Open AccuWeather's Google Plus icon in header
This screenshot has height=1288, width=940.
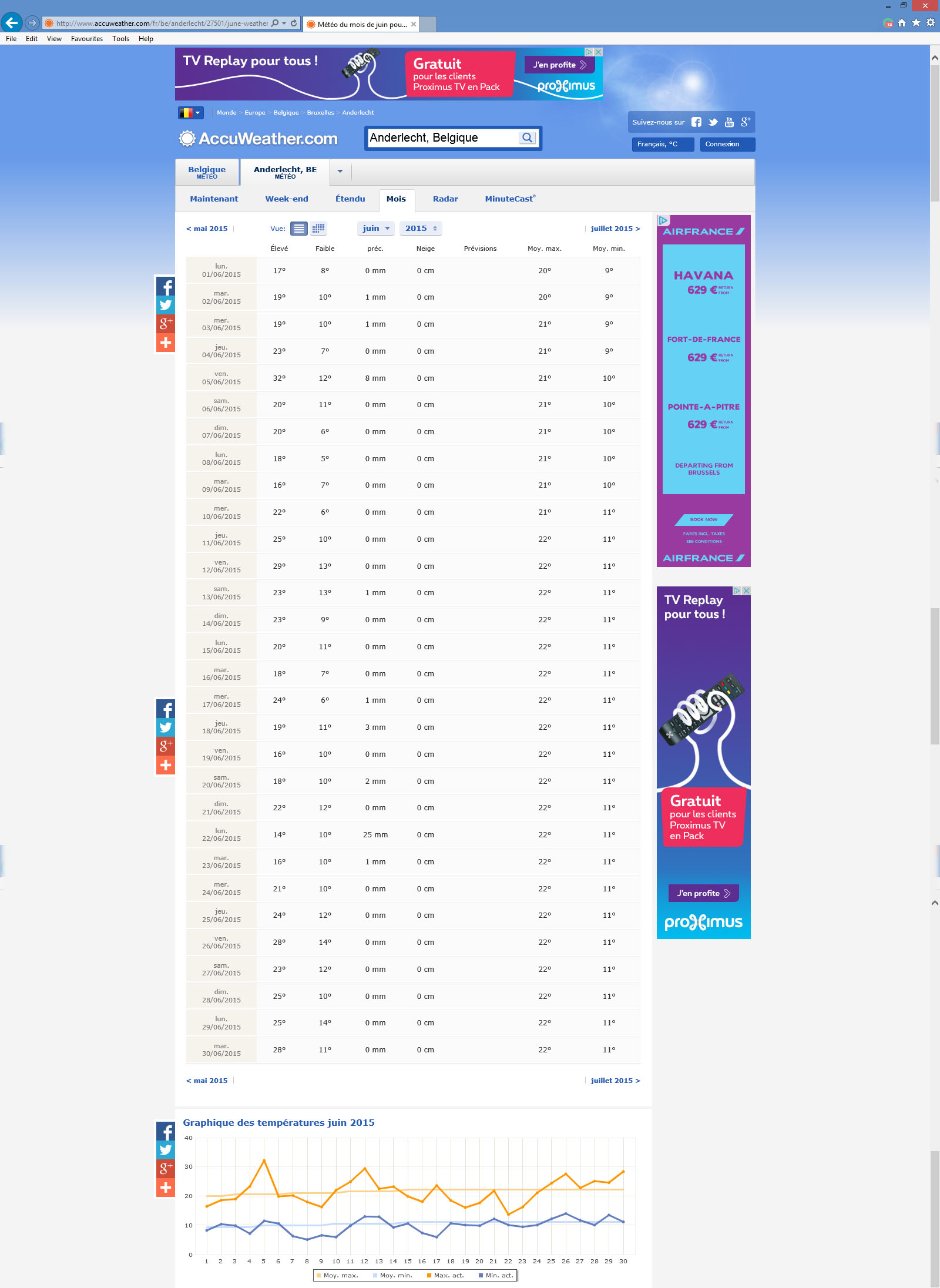pos(745,122)
